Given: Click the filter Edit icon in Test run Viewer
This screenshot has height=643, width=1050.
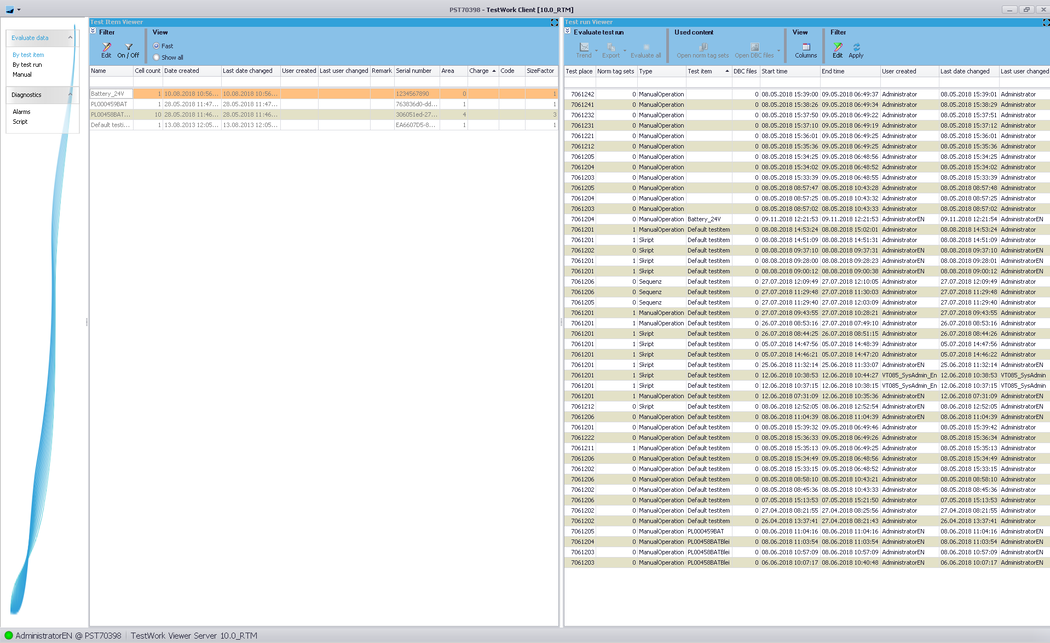Looking at the screenshot, I should pyautogui.click(x=838, y=48).
